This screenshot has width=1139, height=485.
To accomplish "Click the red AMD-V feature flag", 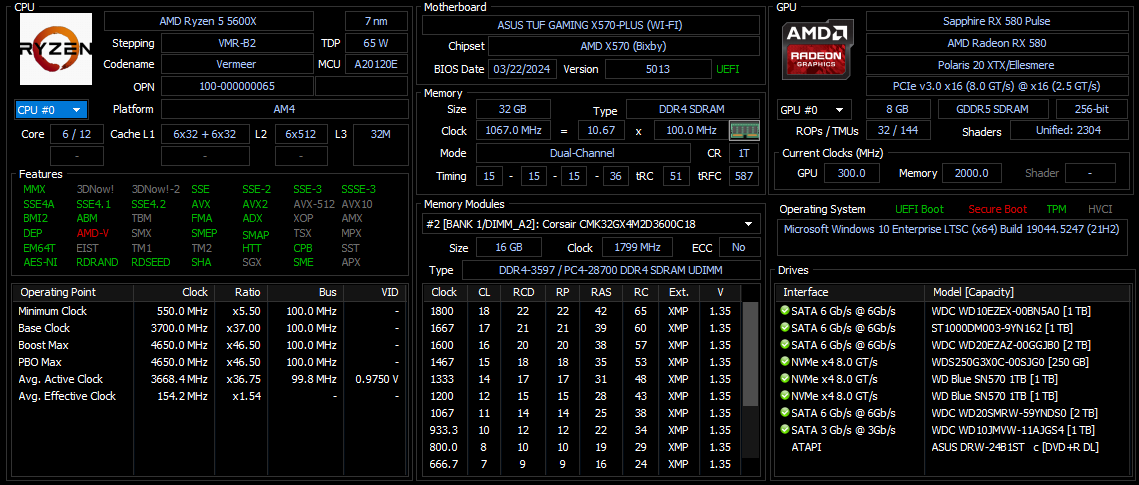I will 95,233.
